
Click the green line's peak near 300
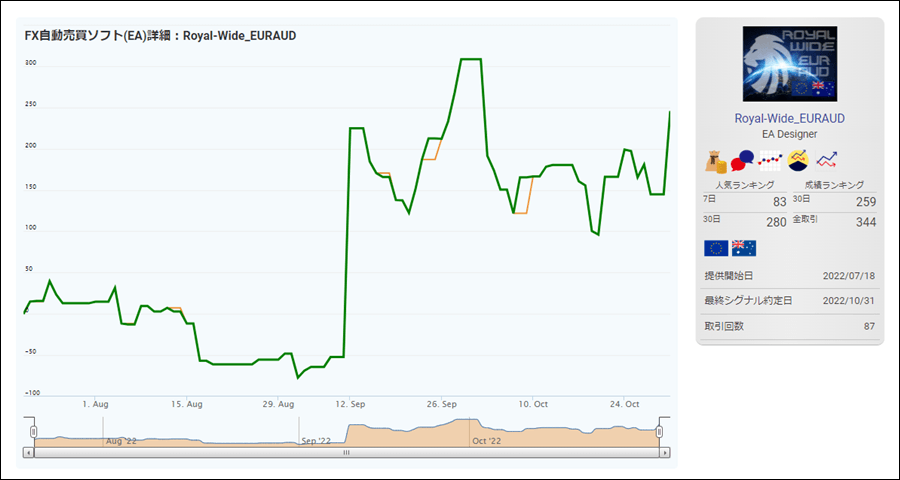tap(470, 59)
